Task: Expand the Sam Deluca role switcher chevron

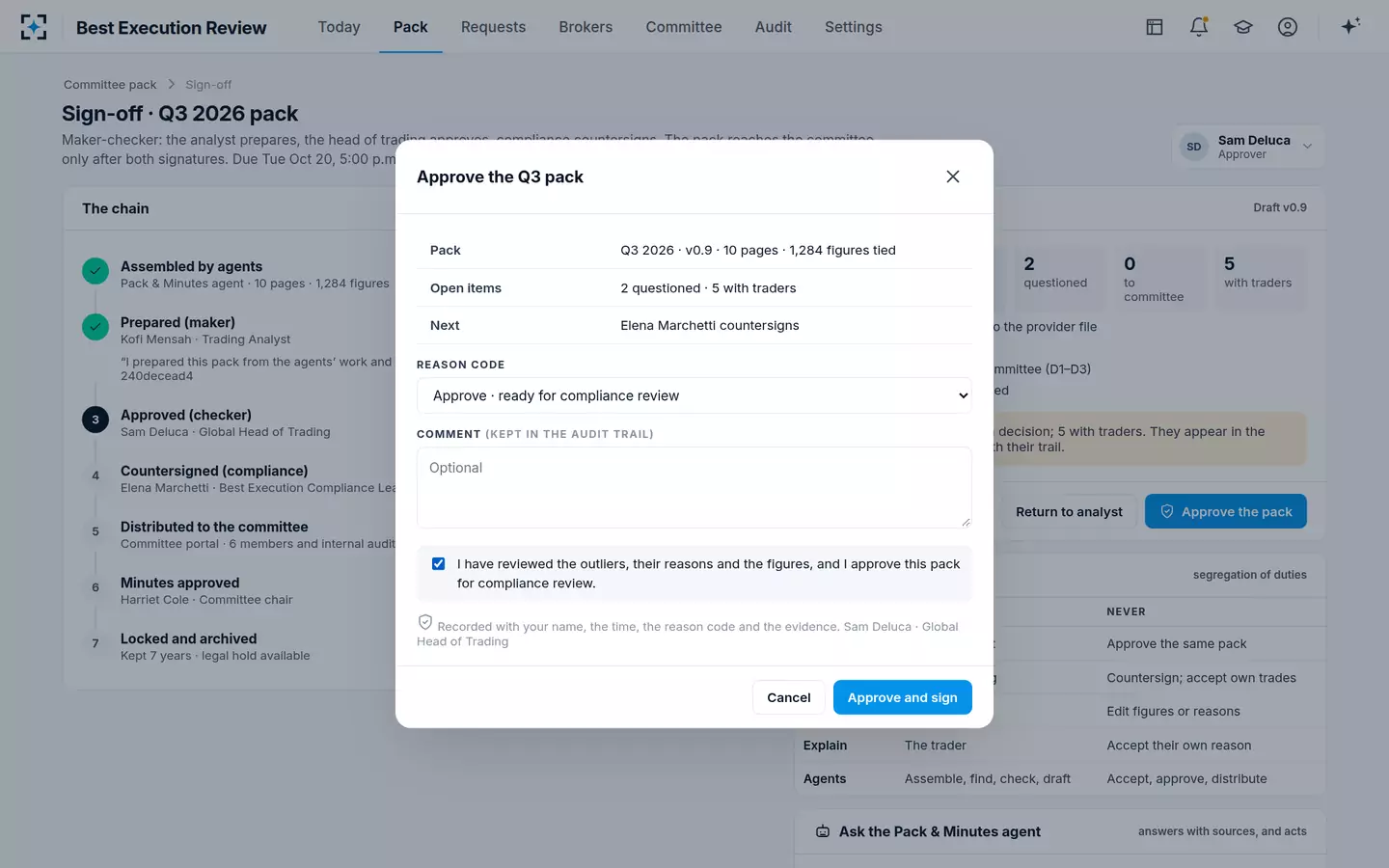Action: (1307, 147)
